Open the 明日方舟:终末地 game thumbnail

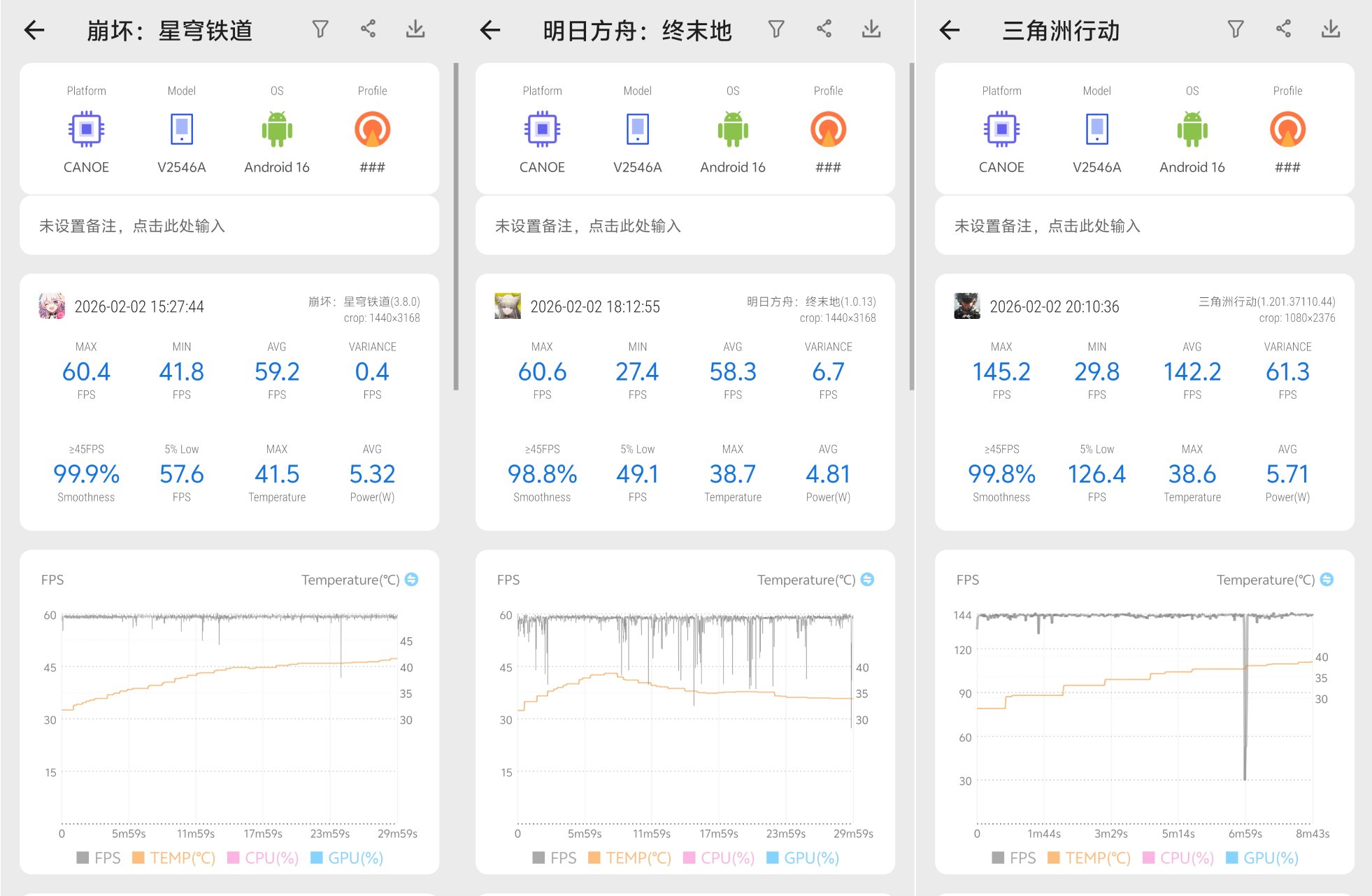[508, 306]
